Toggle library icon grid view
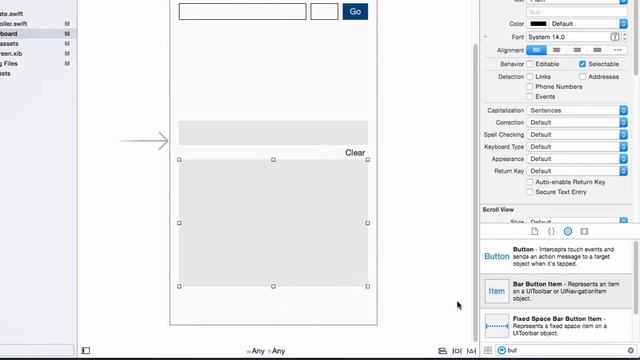The height and width of the screenshot is (360, 640). click(488, 350)
